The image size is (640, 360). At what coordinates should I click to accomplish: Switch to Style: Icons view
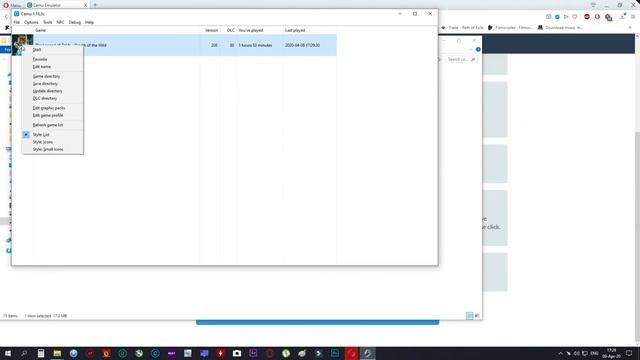53,142
